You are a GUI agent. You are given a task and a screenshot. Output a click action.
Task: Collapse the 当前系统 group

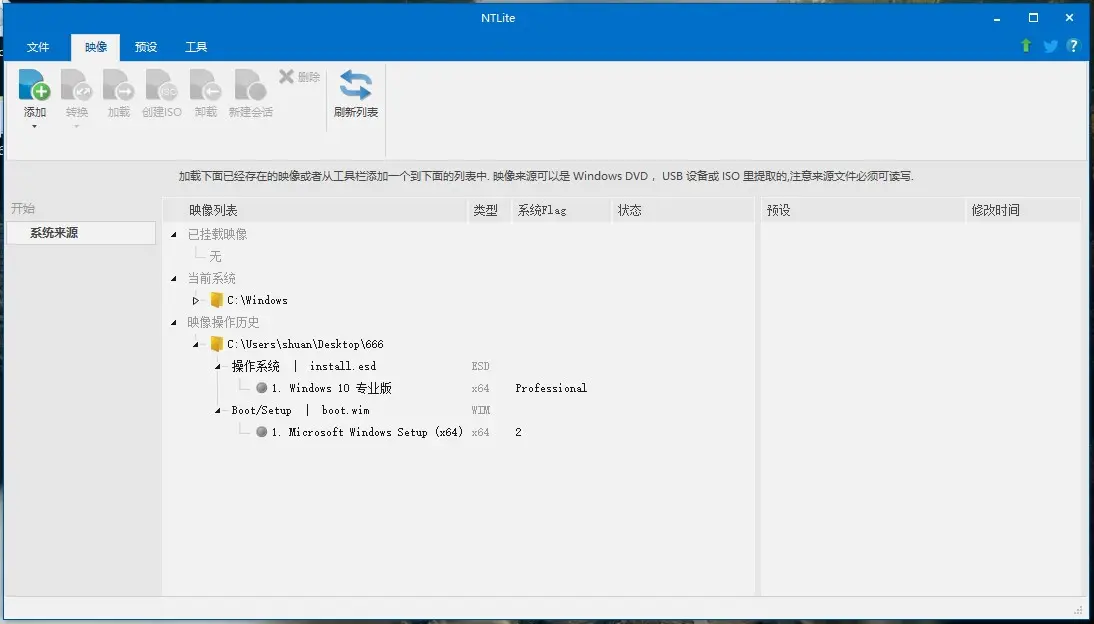click(174, 278)
